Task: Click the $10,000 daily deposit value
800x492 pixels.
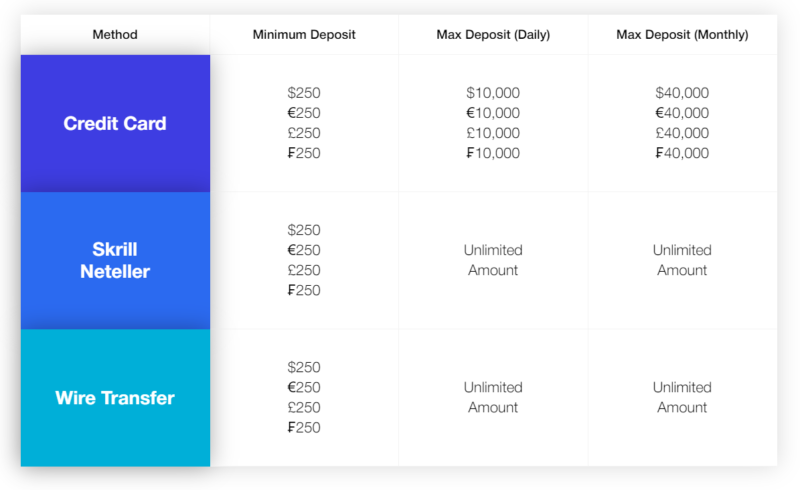Action: point(493,93)
